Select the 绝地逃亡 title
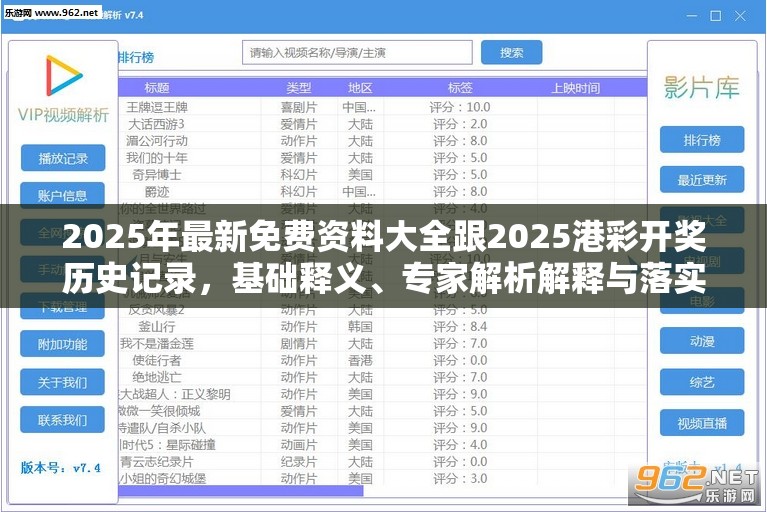This screenshot has width=767, height=512. (x=157, y=378)
